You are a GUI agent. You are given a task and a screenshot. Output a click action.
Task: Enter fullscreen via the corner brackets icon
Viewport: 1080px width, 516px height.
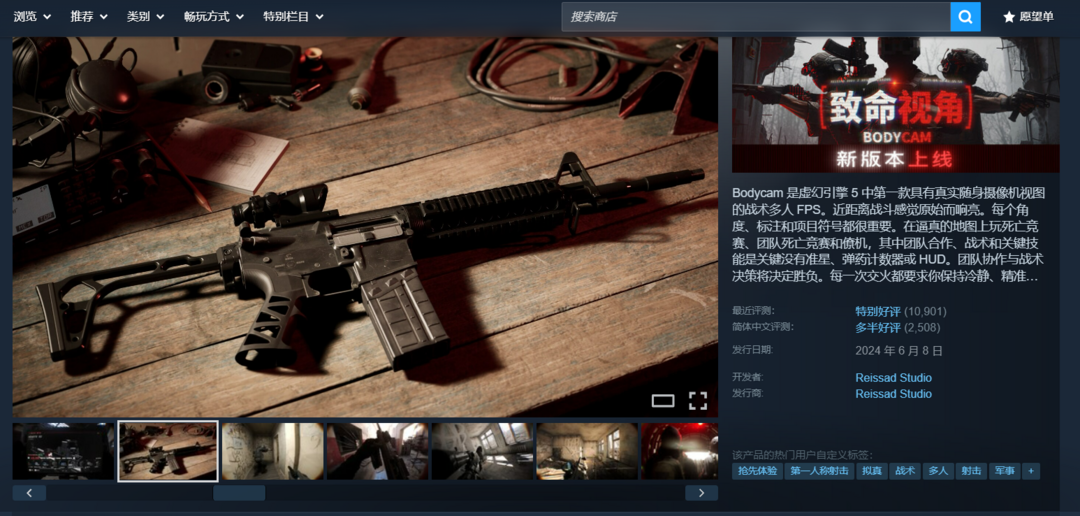[x=698, y=401]
